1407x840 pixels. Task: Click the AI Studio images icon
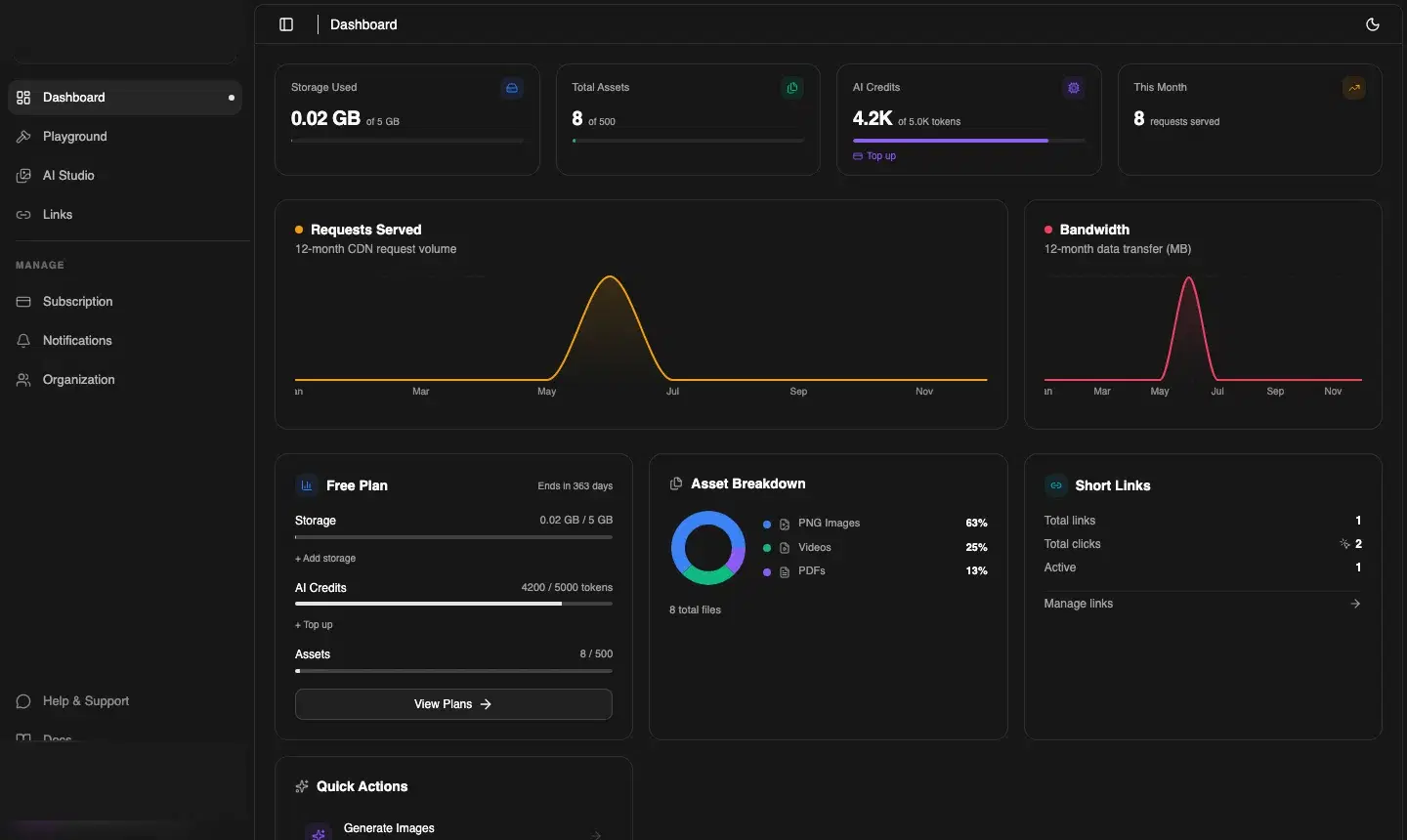point(23,176)
